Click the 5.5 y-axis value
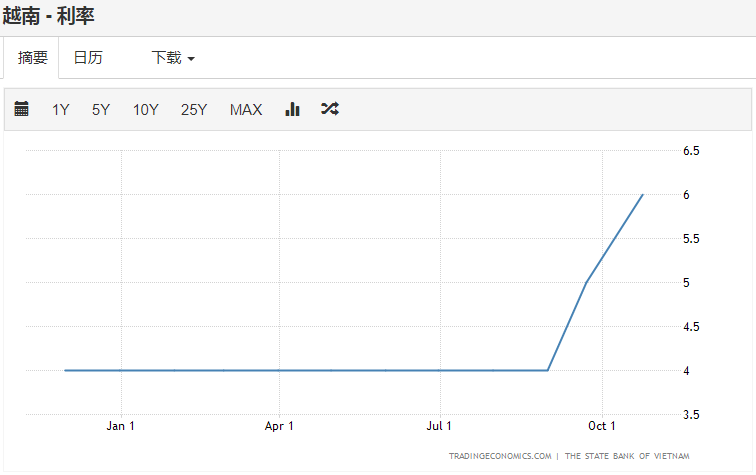 [691, 239]
